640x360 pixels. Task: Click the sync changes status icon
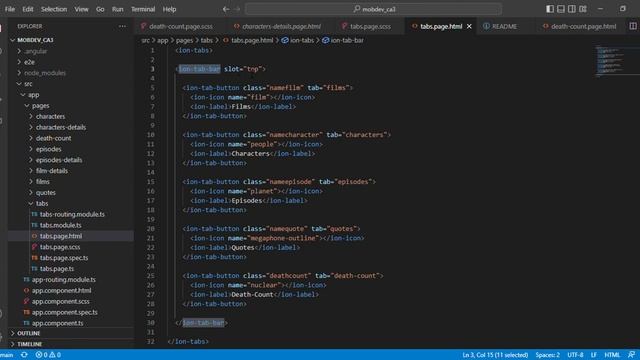click(24, 355)
